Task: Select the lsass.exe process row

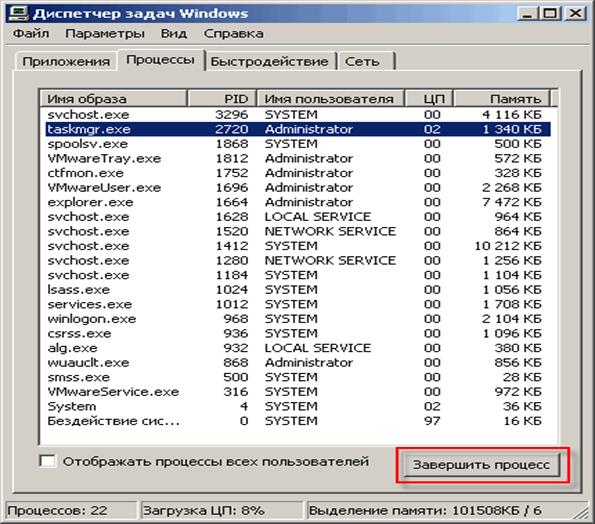Action: coord(298,290)
